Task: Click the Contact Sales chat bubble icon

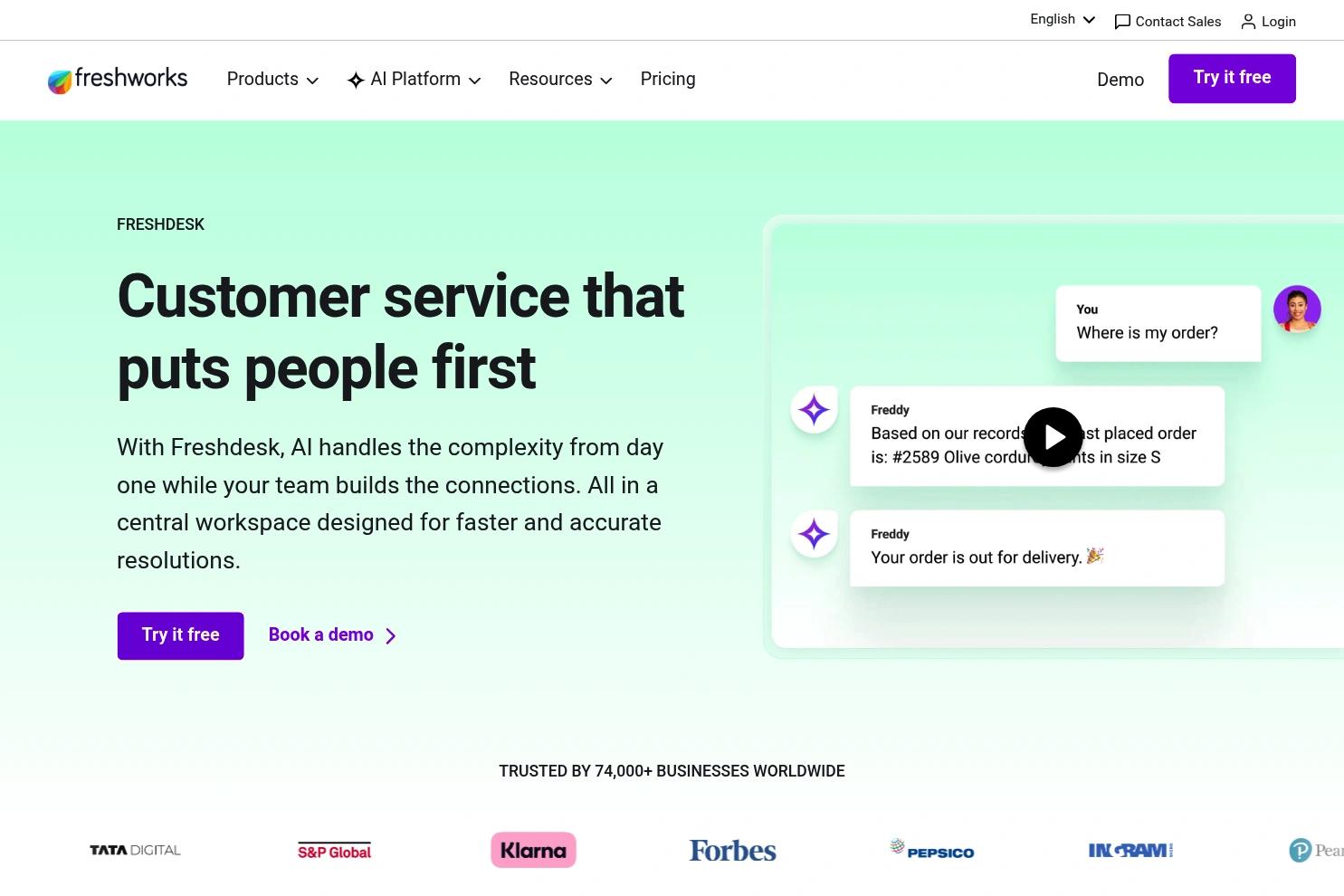Action: tap(1122, 22)
